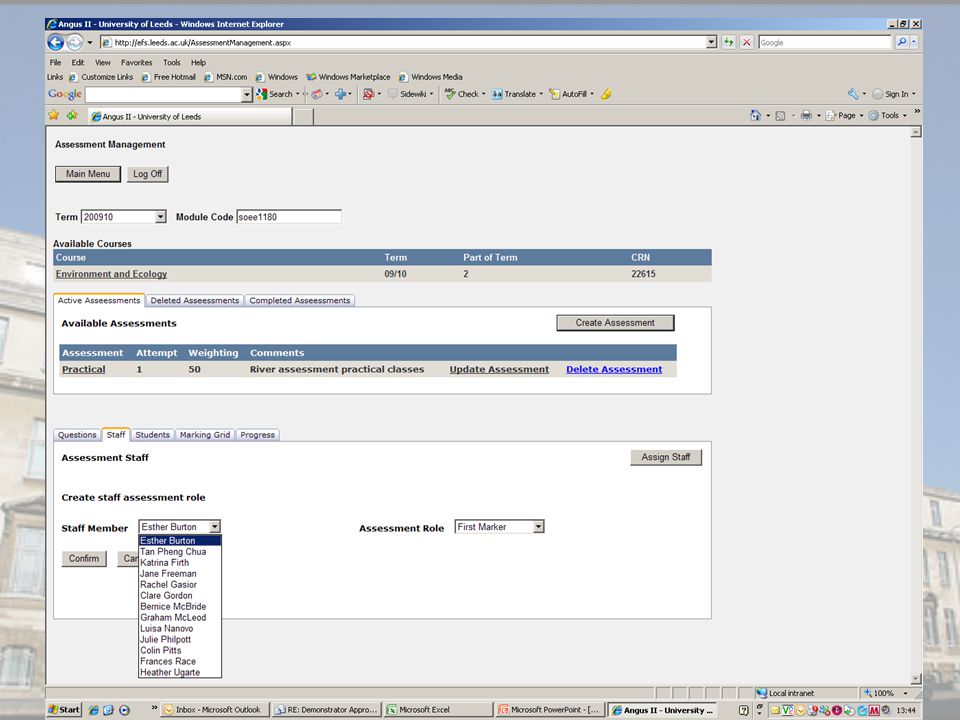Click the page scrollbar down arrow

coord(916,678)
